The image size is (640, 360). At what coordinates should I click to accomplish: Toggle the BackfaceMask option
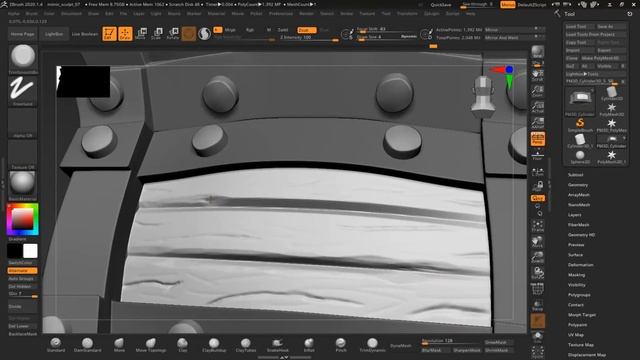pos(22,334)
